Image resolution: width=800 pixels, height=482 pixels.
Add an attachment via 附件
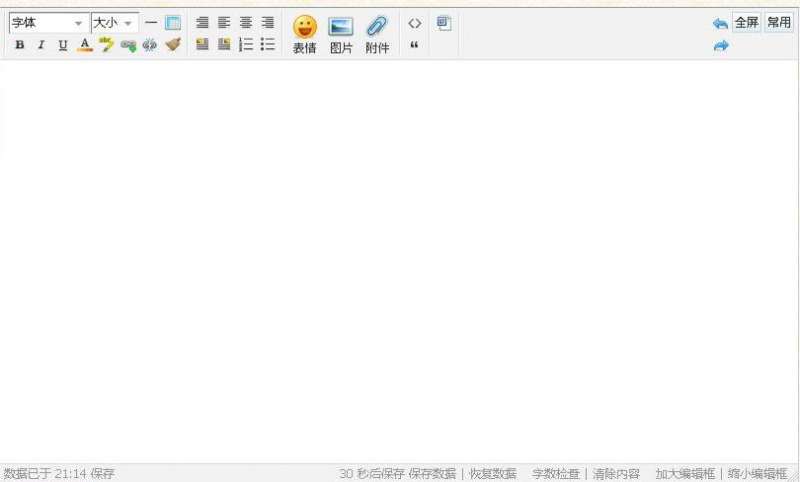pos(377,34)
